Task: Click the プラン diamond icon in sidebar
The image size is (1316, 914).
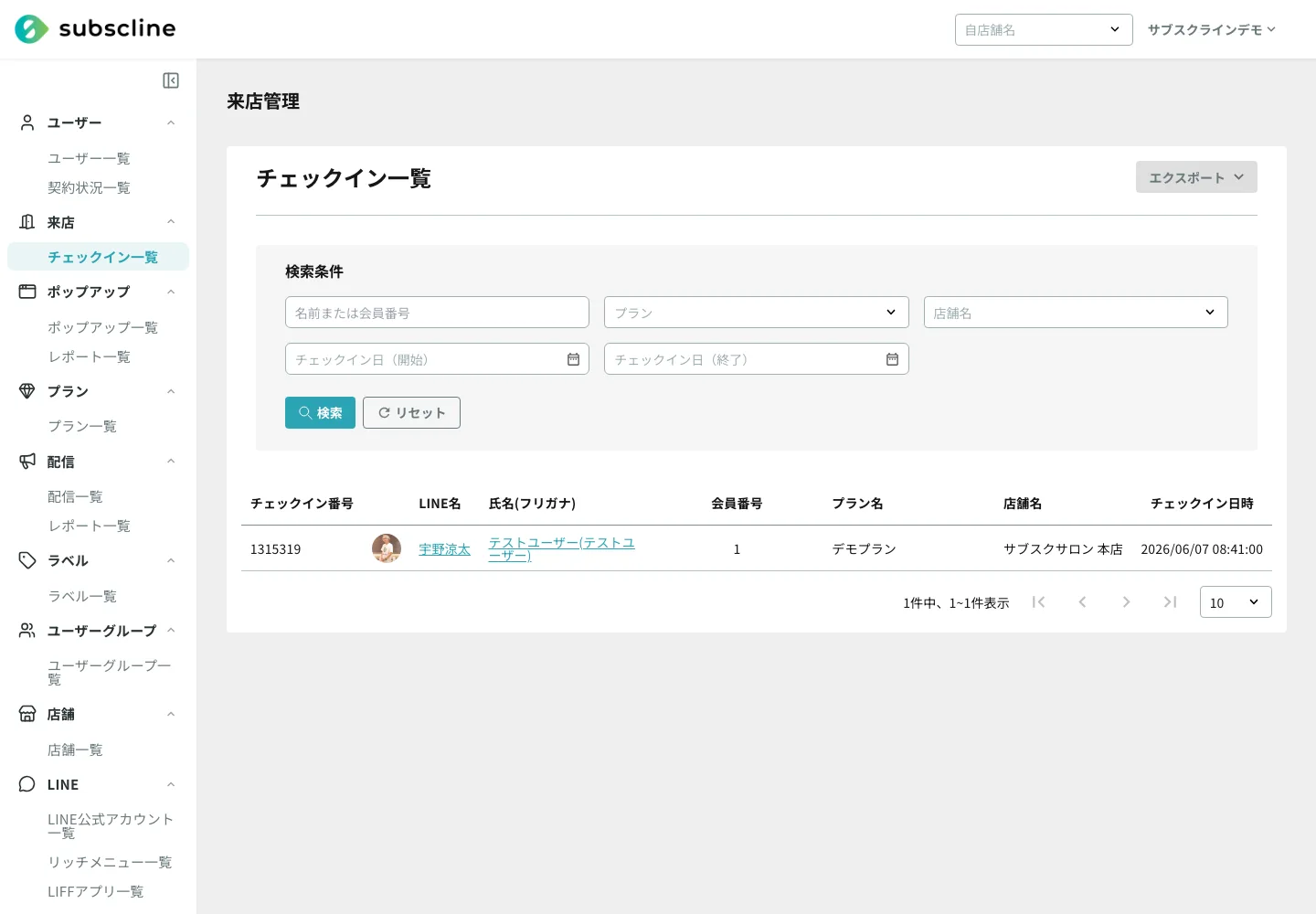Action: coord(27,391)
